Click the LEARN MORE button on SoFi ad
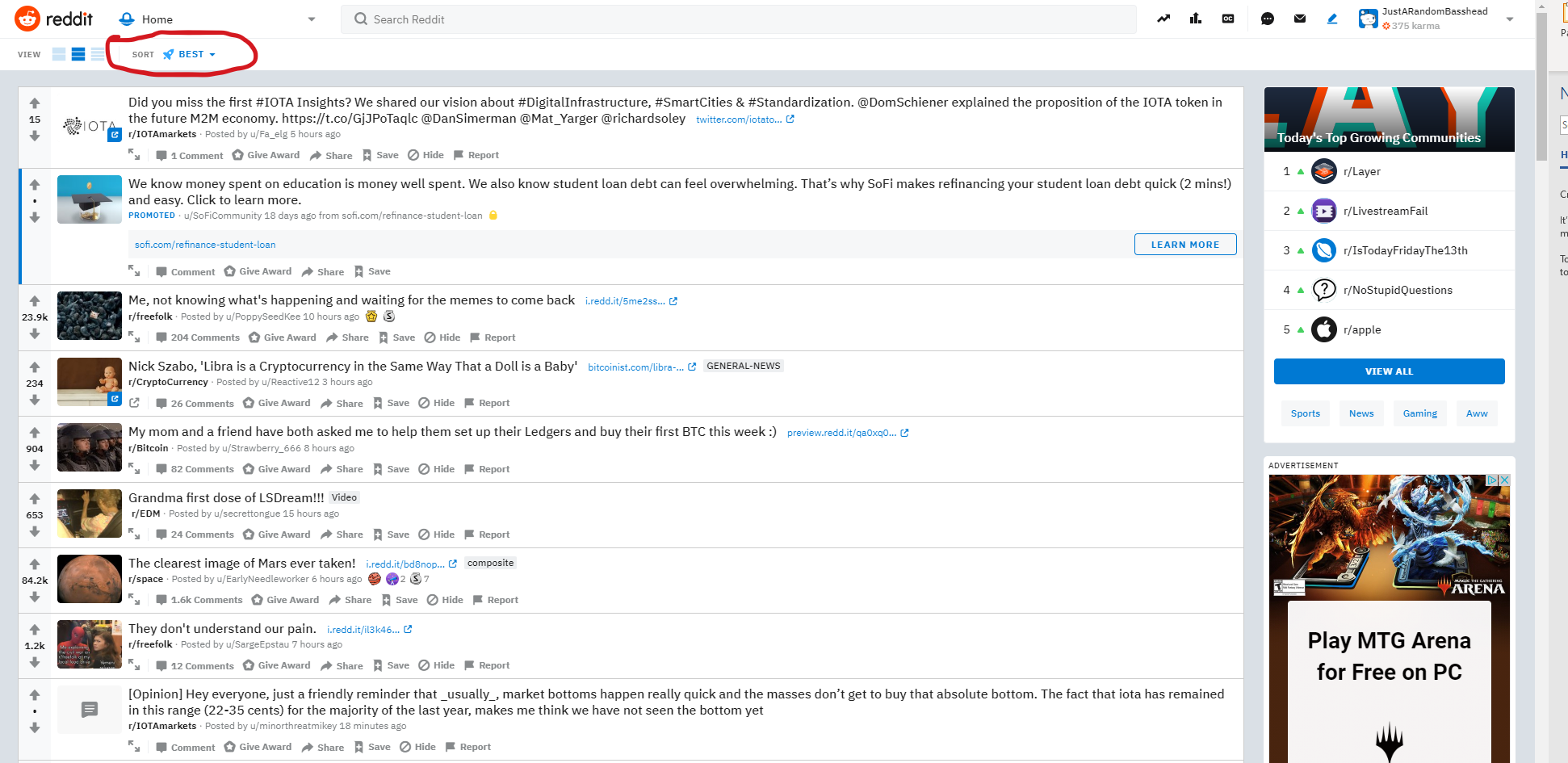This screenshot has height=763, width=1568. point(1185,245)
